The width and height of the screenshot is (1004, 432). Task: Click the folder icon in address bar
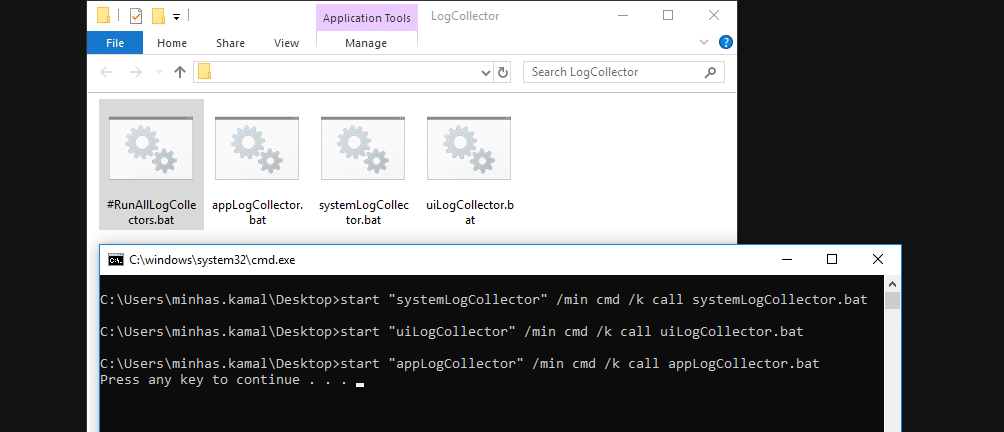[x=204, y=72]
